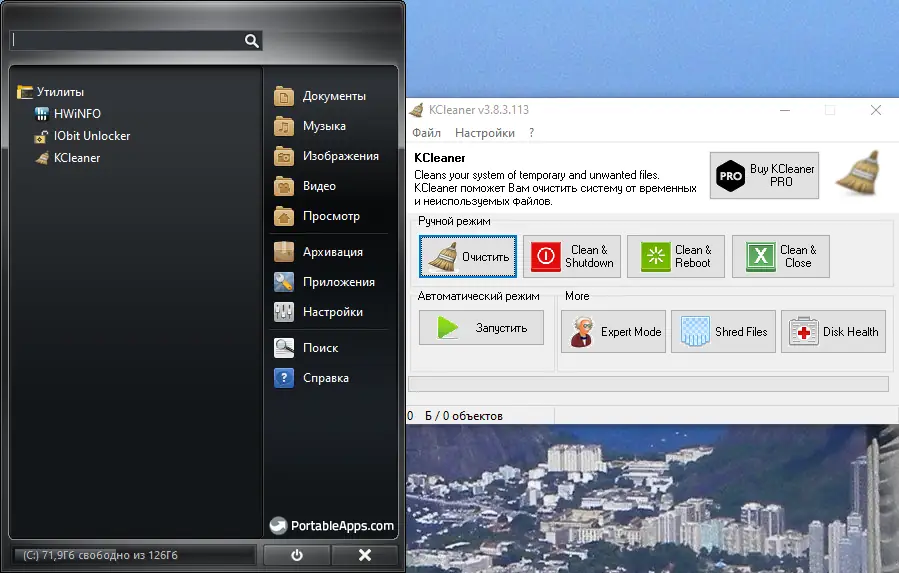
Task: Click the Поиск magnifier icon
Action: click(x=284, y=348)
